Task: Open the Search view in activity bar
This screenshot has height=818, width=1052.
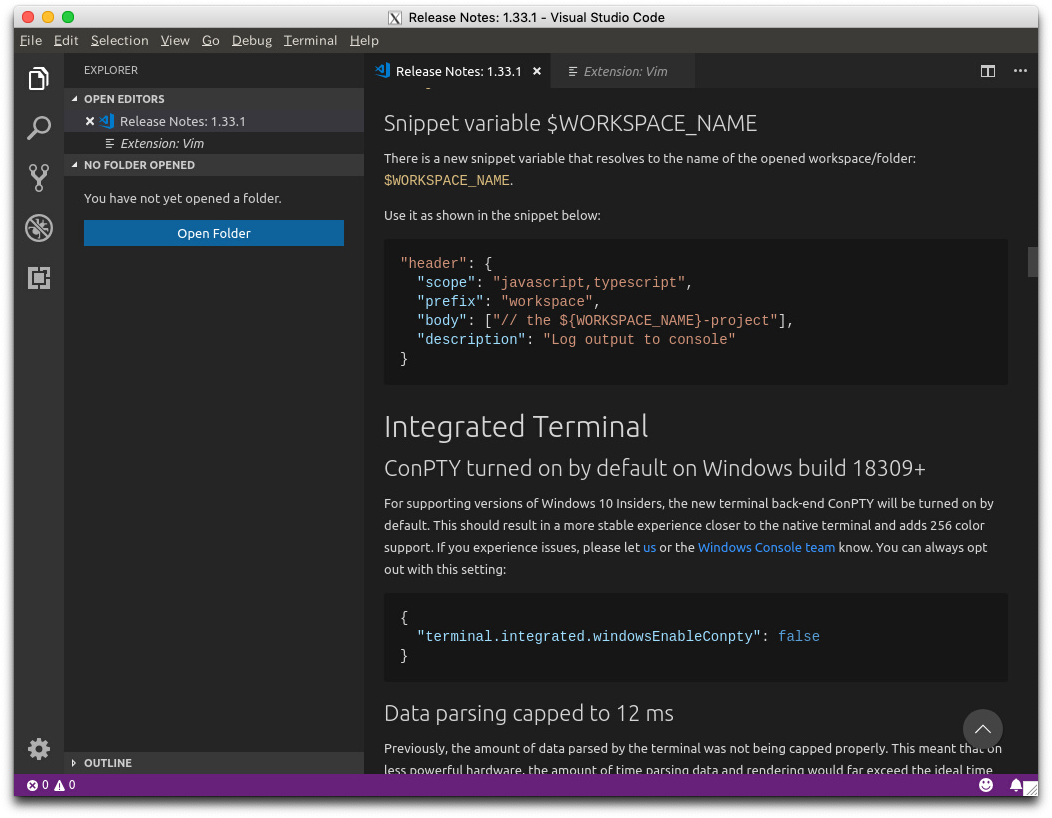Action: point(38,127)
